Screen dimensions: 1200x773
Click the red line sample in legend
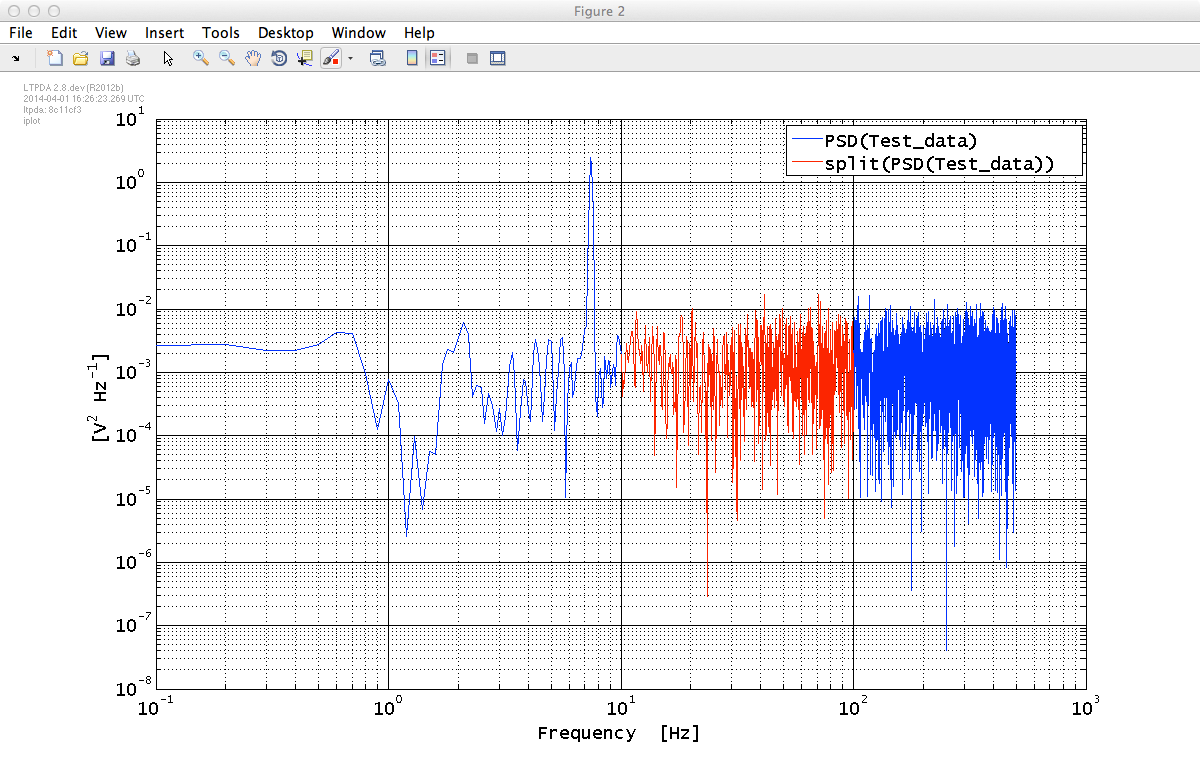pos(807,163)
